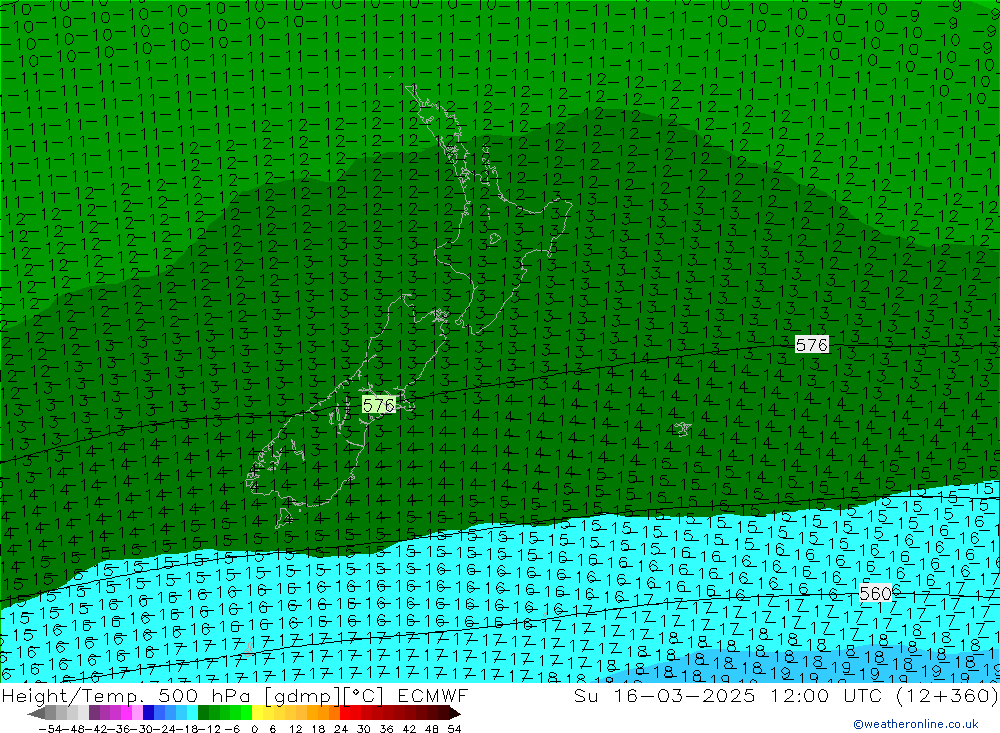Click the (12+360) forecast step text
Viewport: 1000px width, 733px height.
946,696
